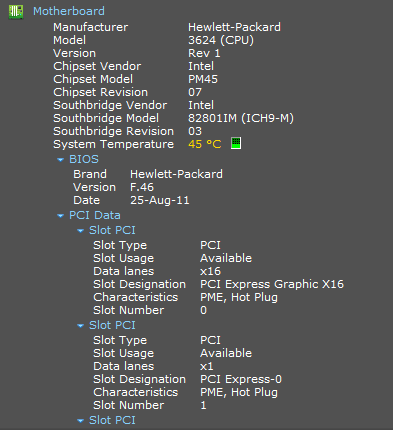Screen dimensions: 393x430
Task: Select the PM45 chipset model value
Action: pos(203,79)
